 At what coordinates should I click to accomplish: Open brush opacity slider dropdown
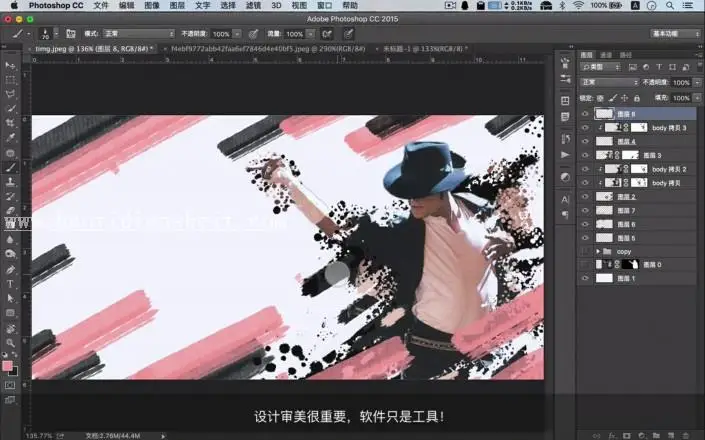click(x=237, y=34)
